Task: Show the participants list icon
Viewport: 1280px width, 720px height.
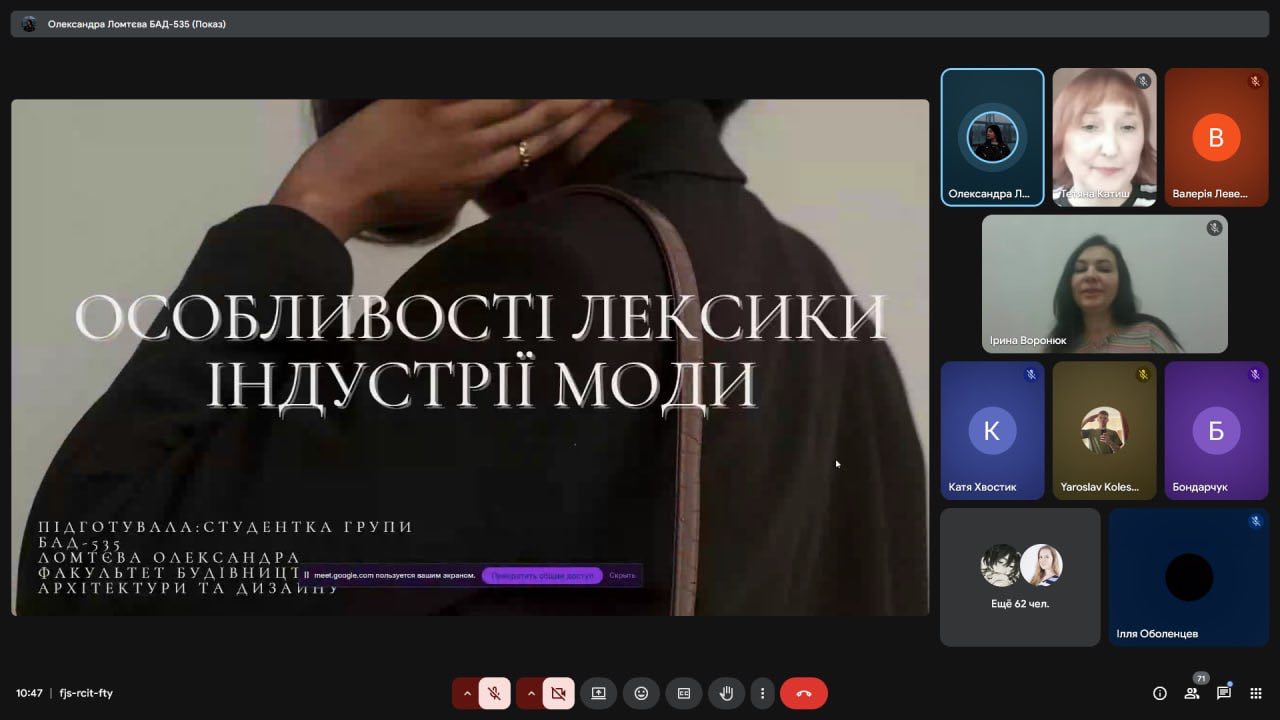Action: [x=1192, y=693]
